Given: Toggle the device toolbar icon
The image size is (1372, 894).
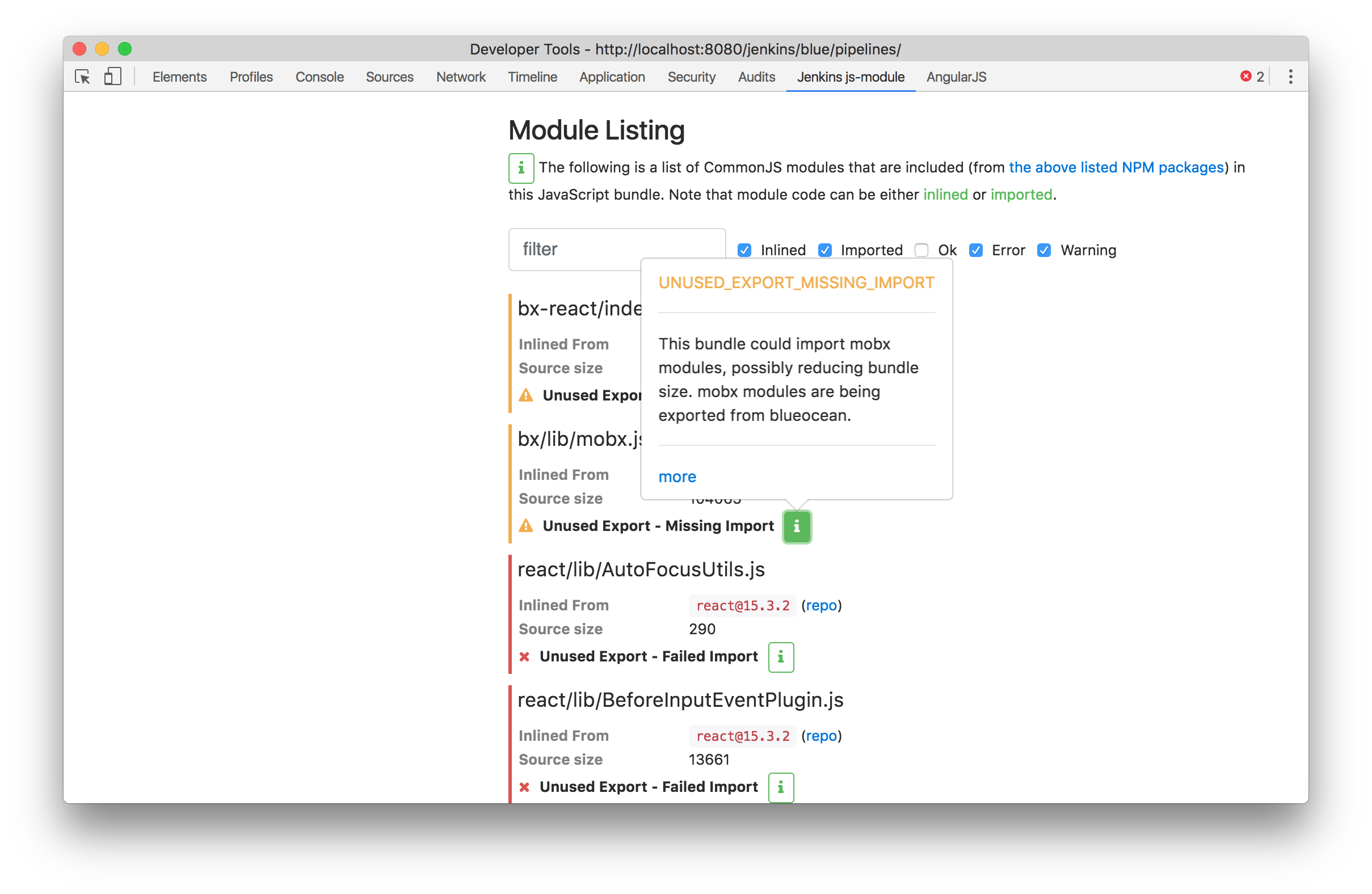Looking at the screenshot, I should coord(112,77).
